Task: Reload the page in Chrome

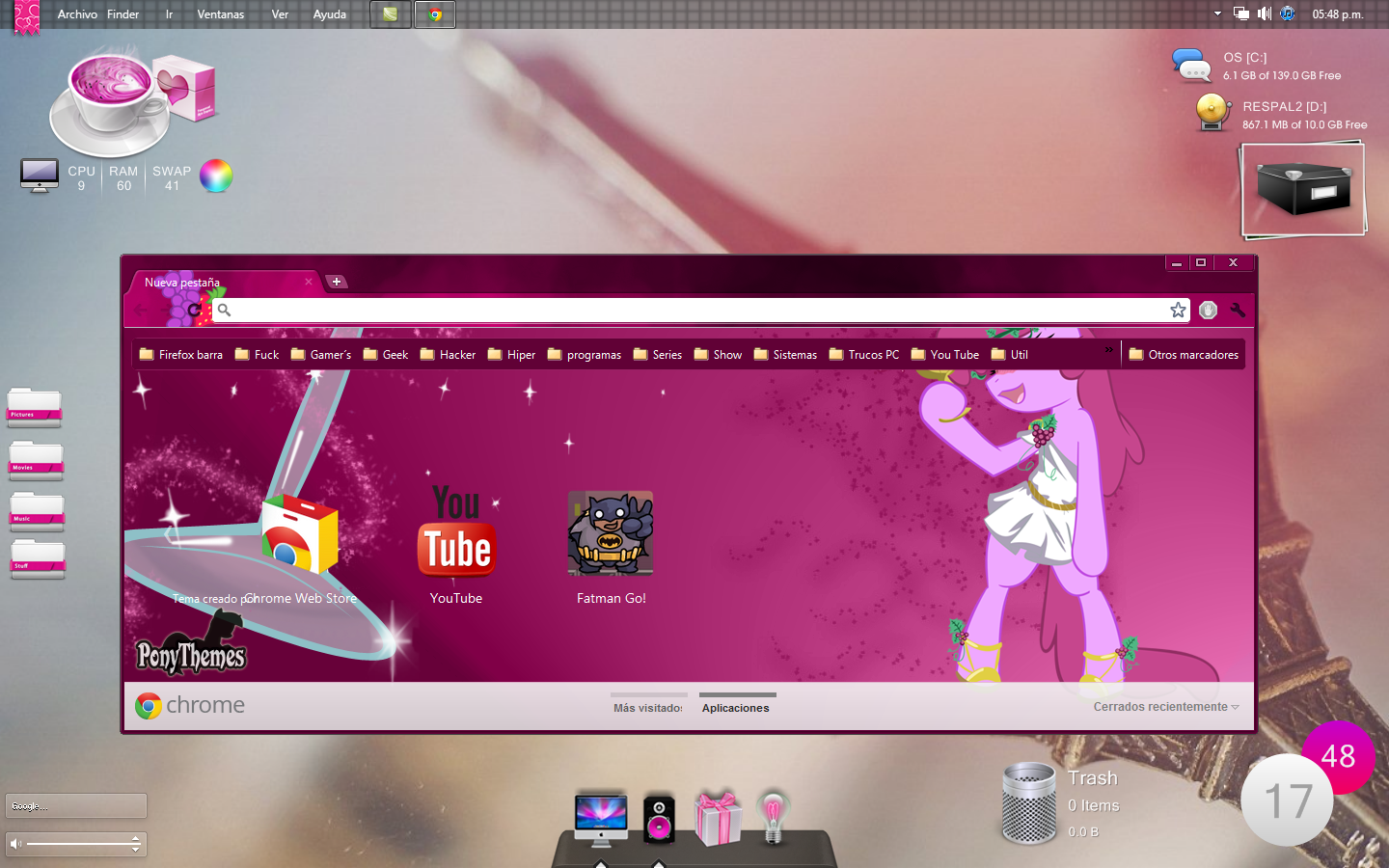Action: tap(195, 310)
